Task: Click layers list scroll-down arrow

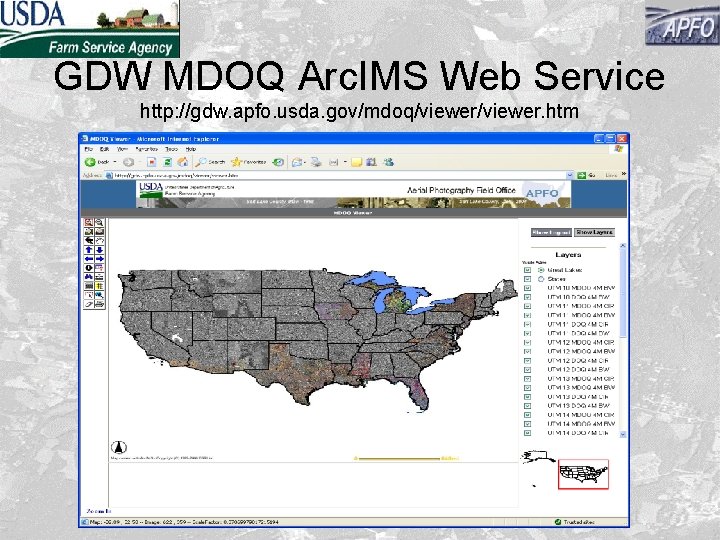Action: [623, 434]
